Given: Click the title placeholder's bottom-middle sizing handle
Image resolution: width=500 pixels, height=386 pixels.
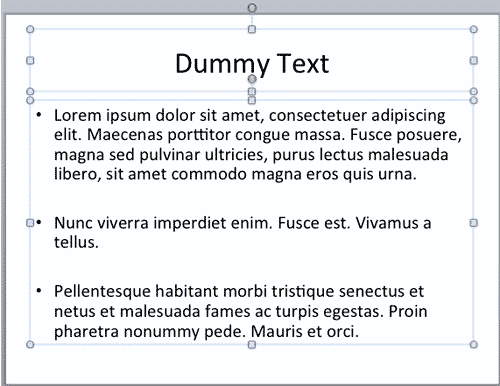Looking at the screenshot, I should 252,91.
